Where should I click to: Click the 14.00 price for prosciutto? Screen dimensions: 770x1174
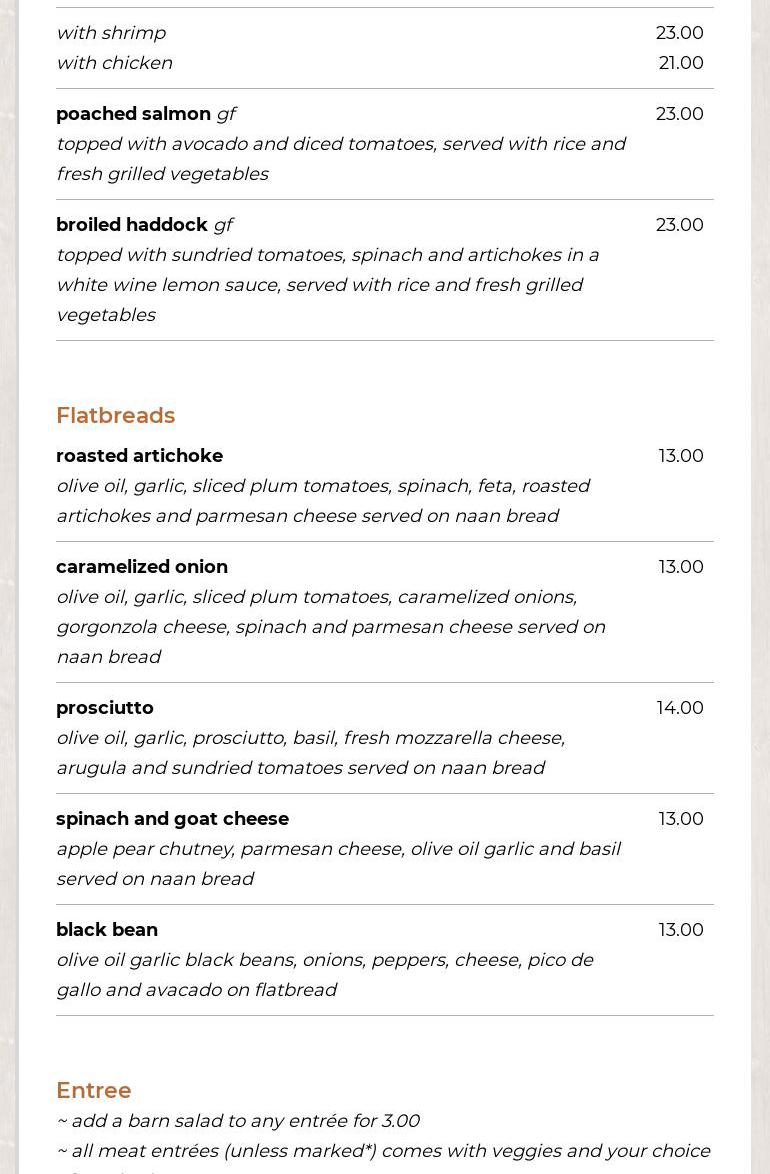[680, 708]
